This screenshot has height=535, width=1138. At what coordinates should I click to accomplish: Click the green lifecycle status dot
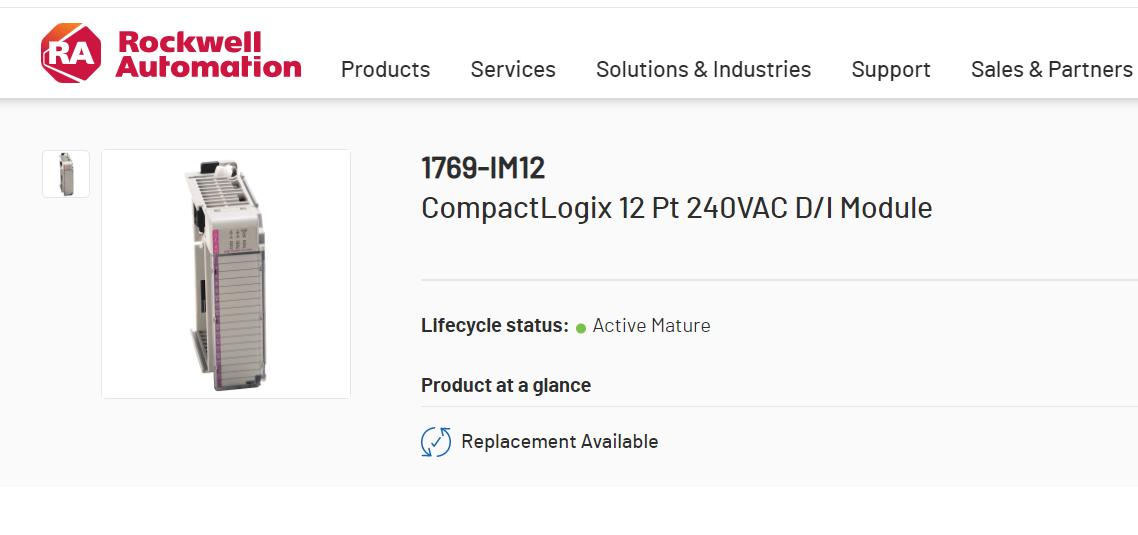pos(581,327)
